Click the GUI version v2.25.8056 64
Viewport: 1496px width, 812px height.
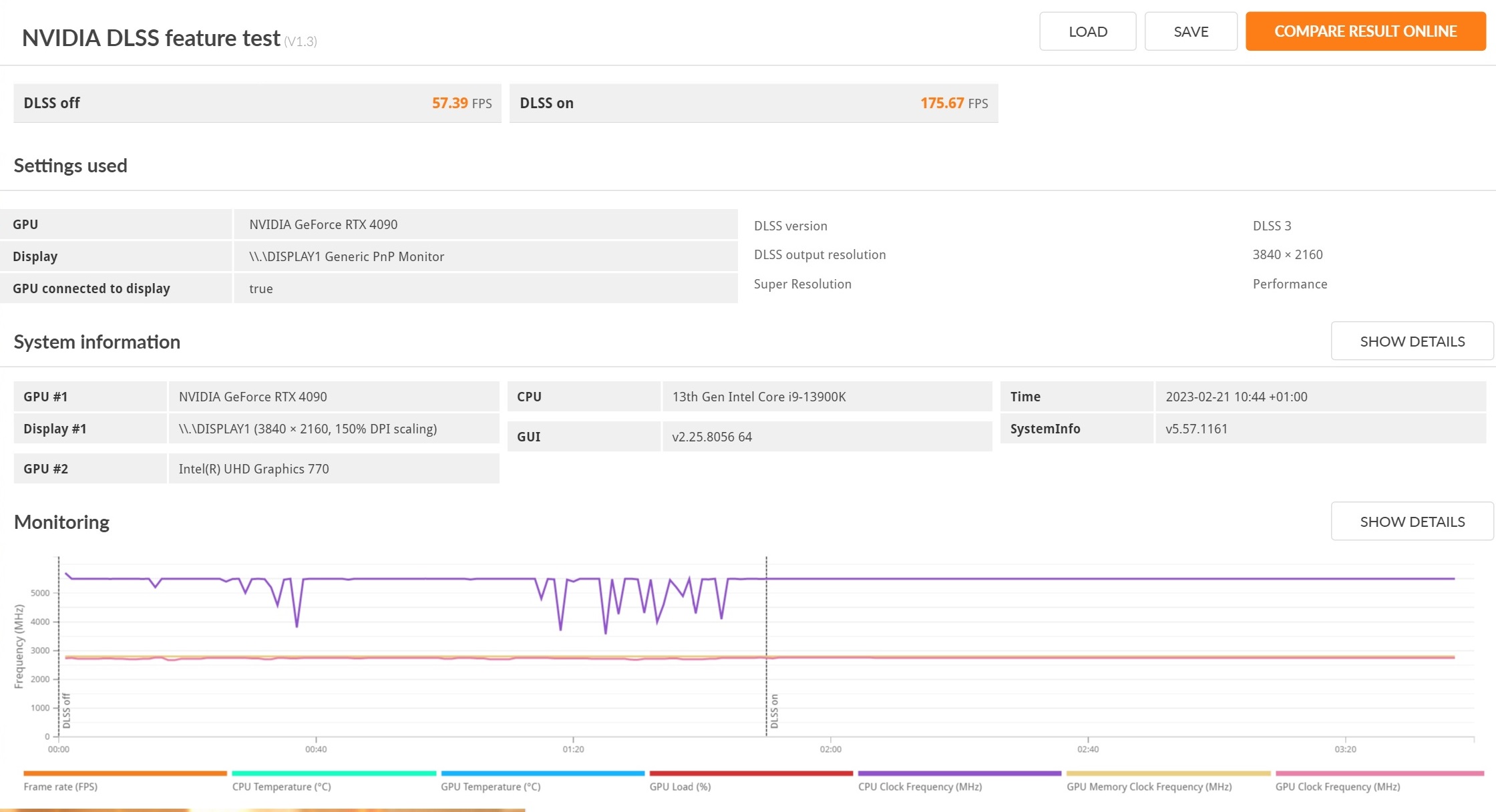tap(712, 437)
